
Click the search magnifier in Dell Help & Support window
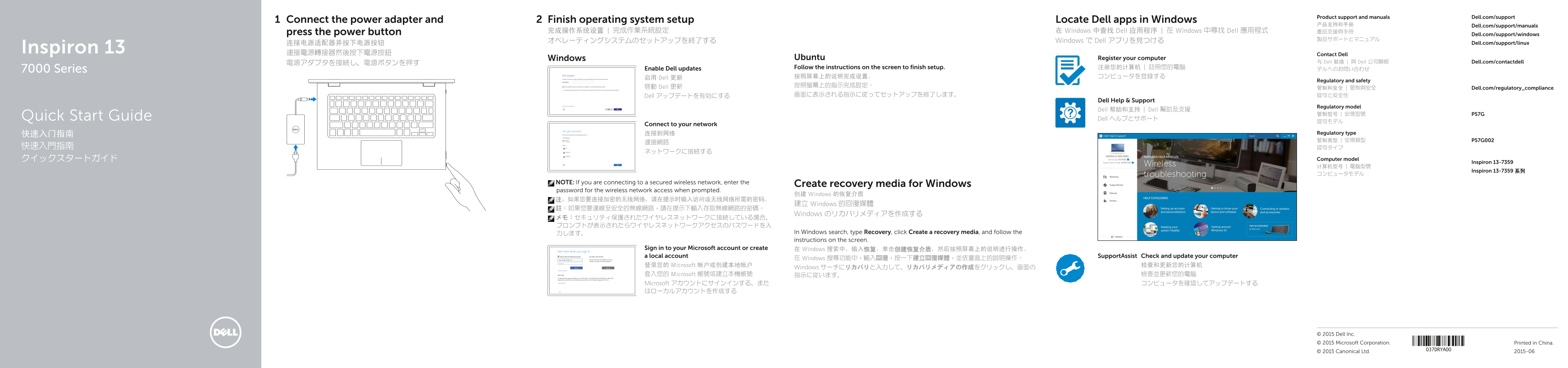[1278, 136]
